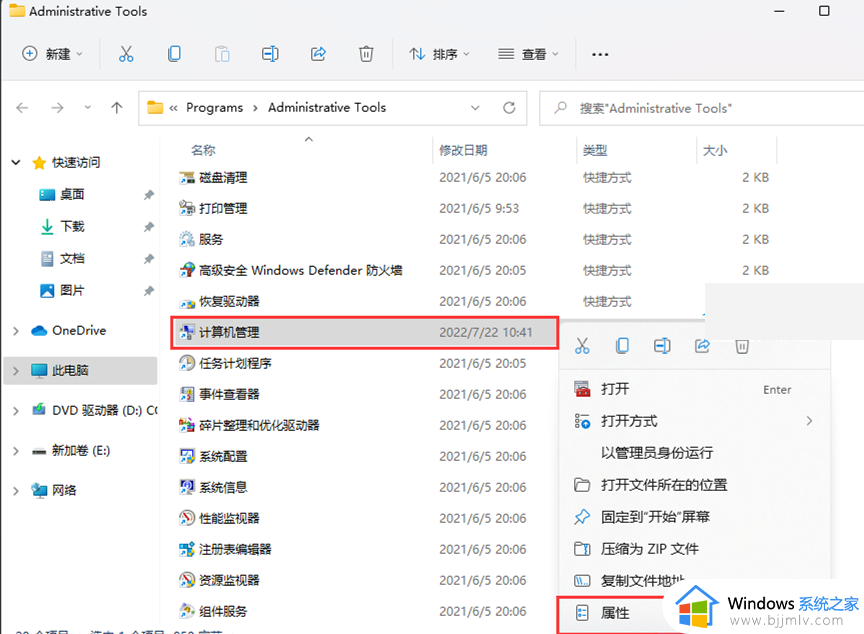This screenshot has height=634, width=864.
Task: Click the Delete icon in the context menu
Action: pos(742,346)
